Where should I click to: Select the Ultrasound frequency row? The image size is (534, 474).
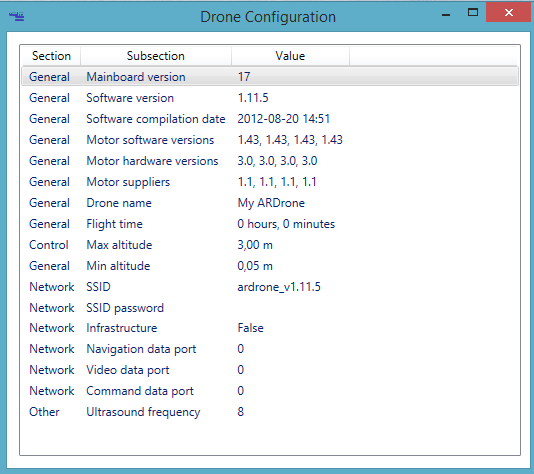pyautogui.click(x=270, y=412)
